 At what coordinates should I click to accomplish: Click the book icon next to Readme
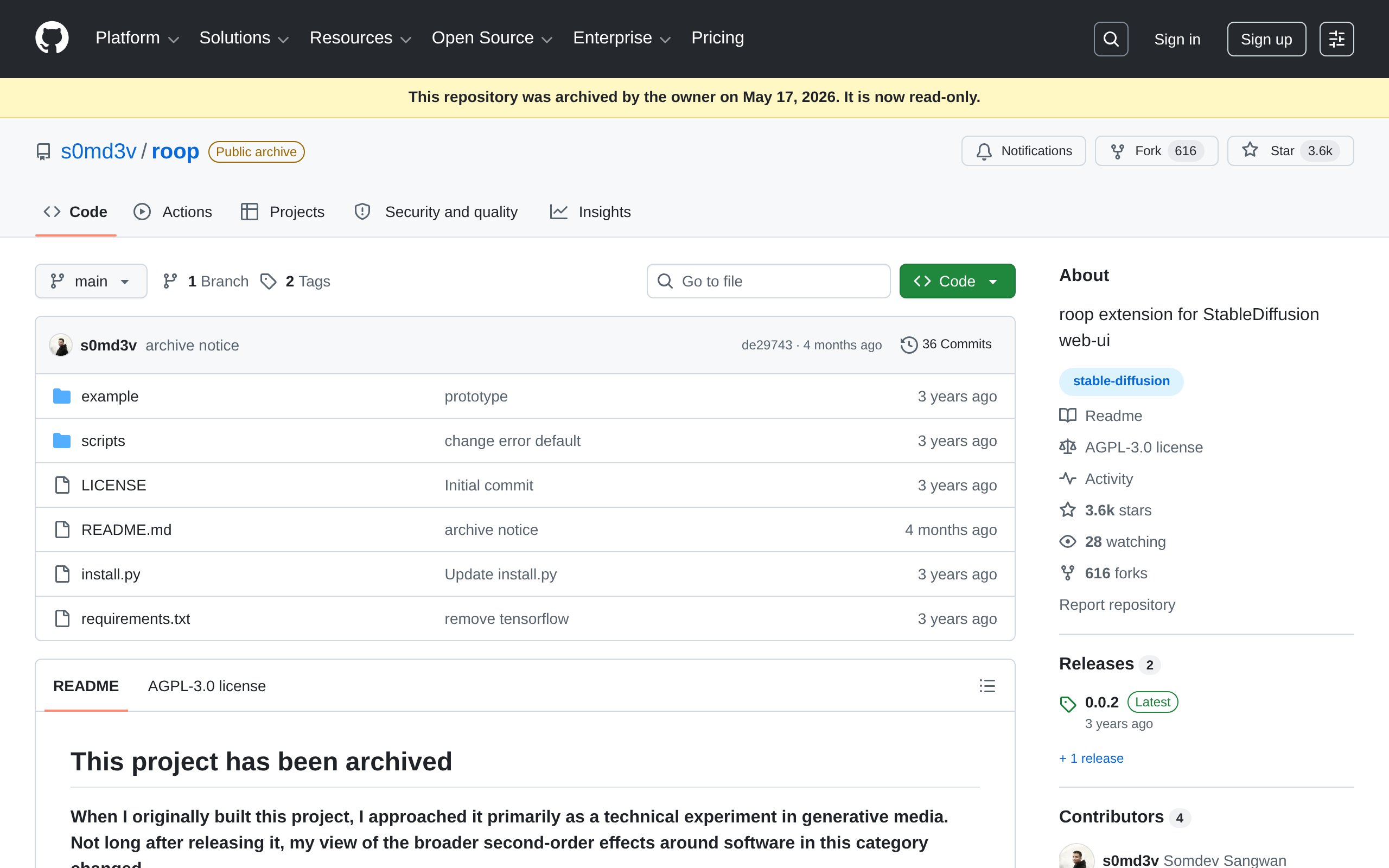tap(1068, 416)
